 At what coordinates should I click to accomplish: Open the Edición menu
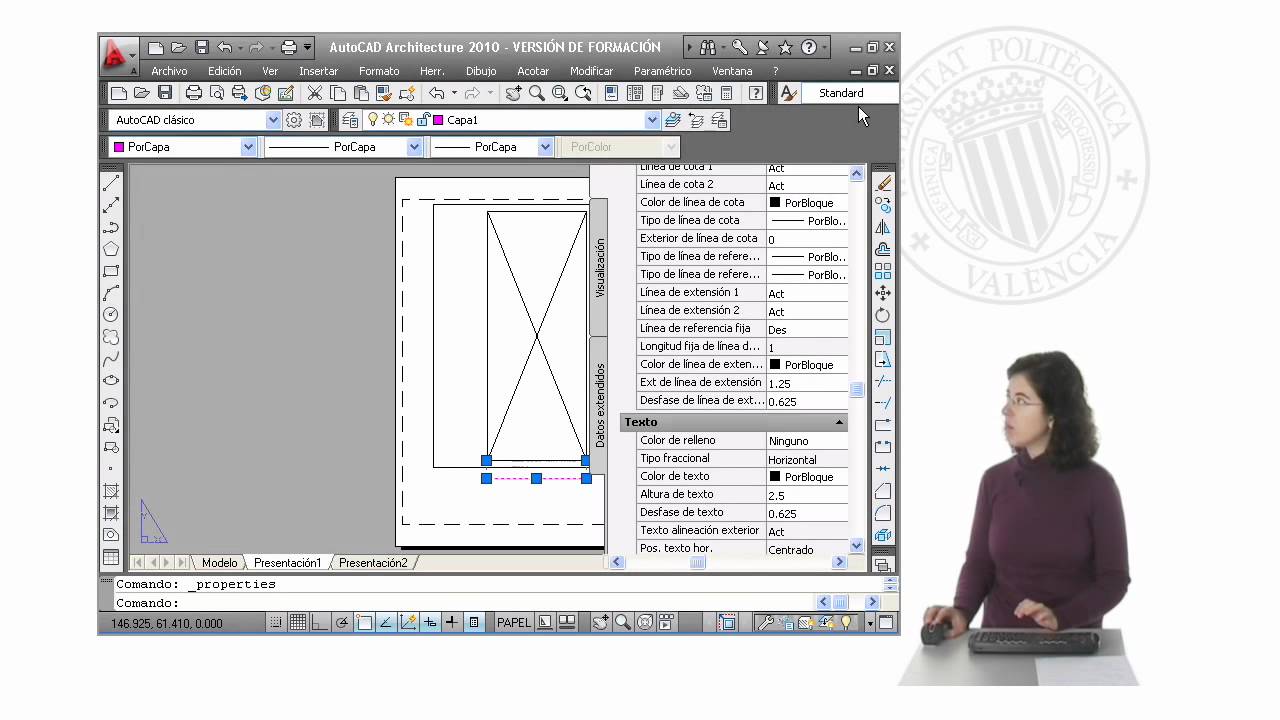click(225, 71)
